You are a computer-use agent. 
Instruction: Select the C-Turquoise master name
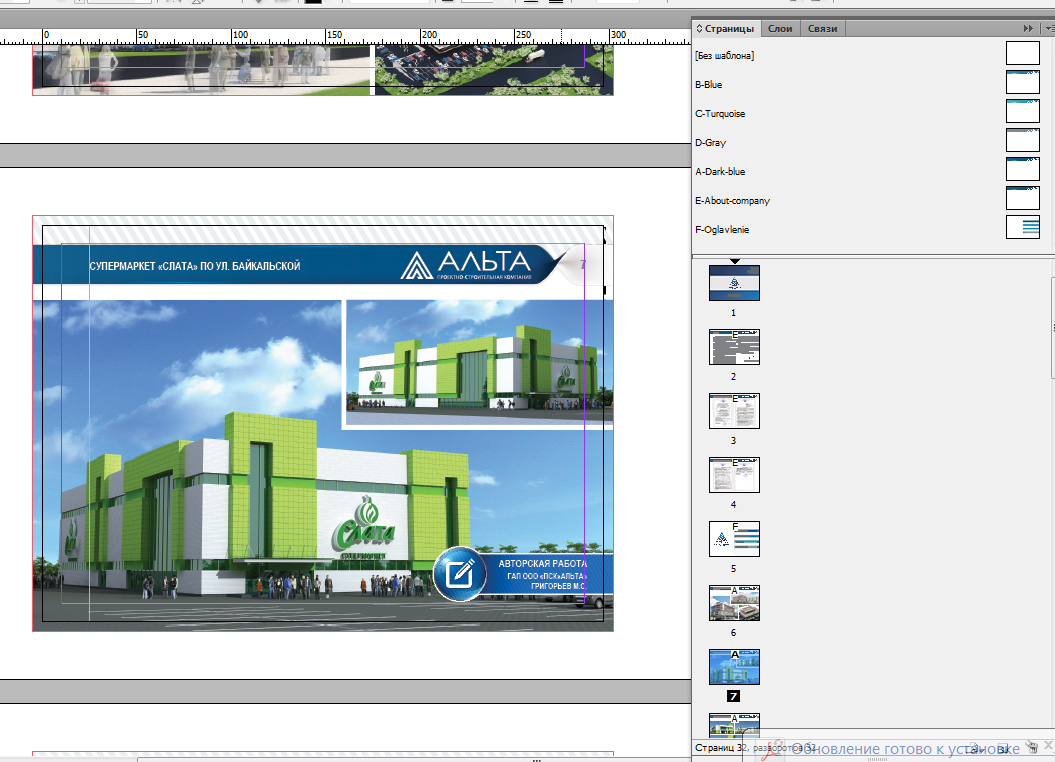[720, 114]
